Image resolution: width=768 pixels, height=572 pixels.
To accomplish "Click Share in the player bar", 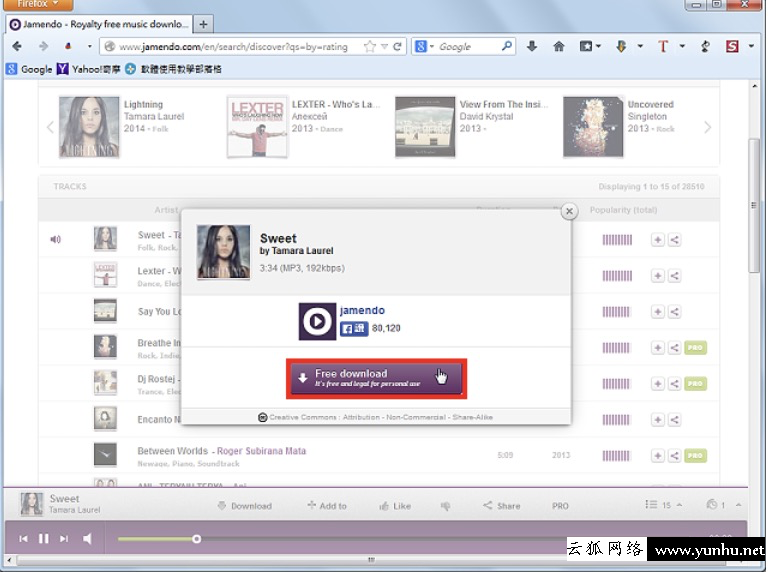I will click(502, 506).
